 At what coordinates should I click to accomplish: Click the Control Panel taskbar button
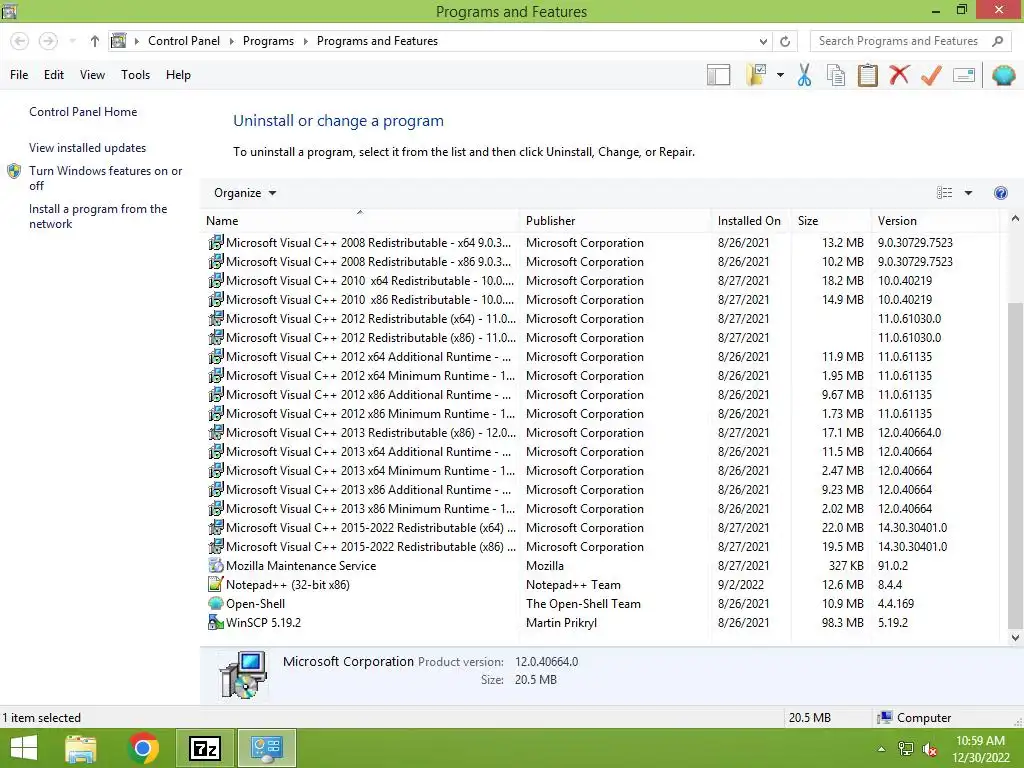tap(266, 748)
